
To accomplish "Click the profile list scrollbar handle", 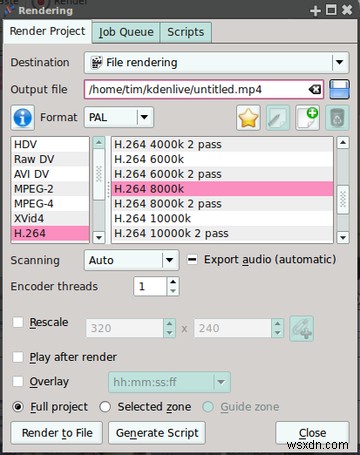I will pyautogui.click(x=343, y=200).
